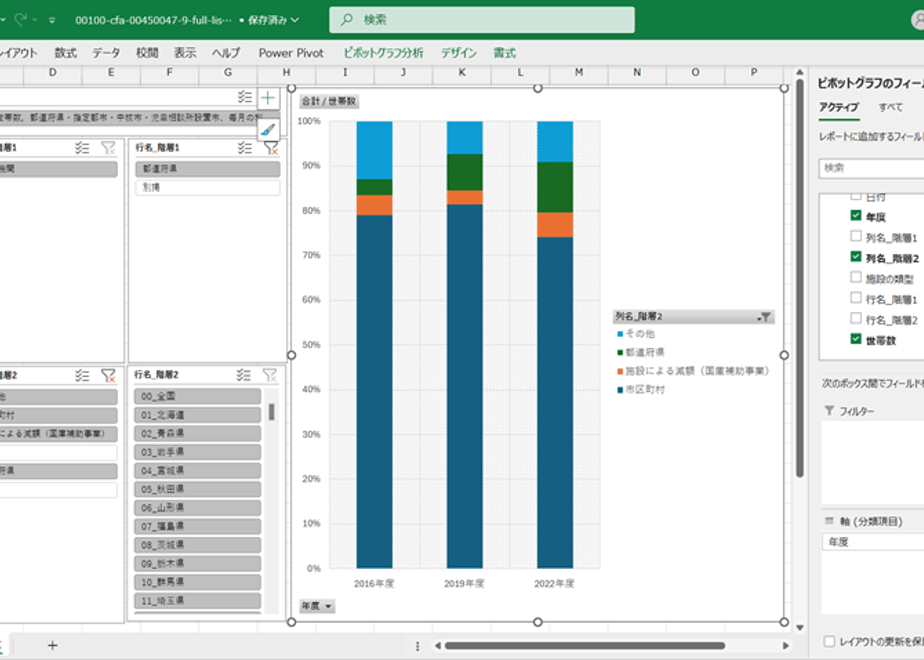The height and width of the screenshot is (660, 924).
Task: Add a new sheet with the plus button
Action: pyautogui.click(x=52, y=645)
